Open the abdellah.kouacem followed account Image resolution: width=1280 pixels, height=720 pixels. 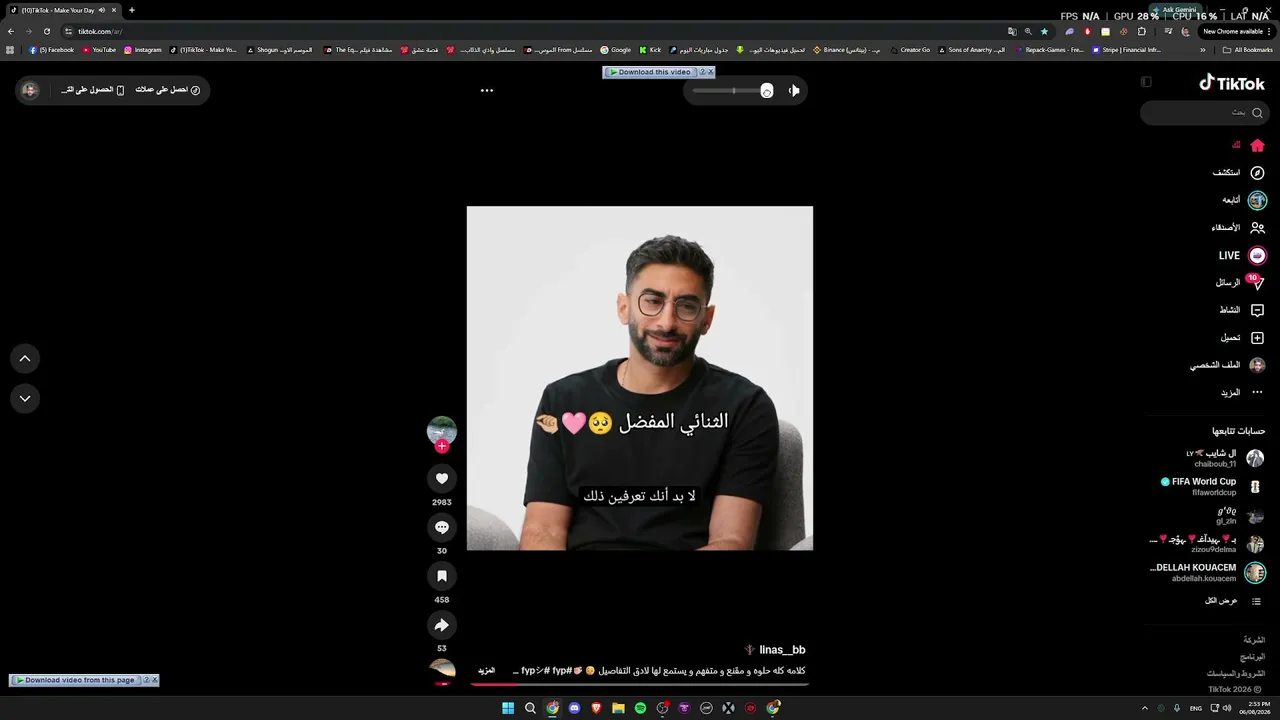click(x=1208, y=573)
